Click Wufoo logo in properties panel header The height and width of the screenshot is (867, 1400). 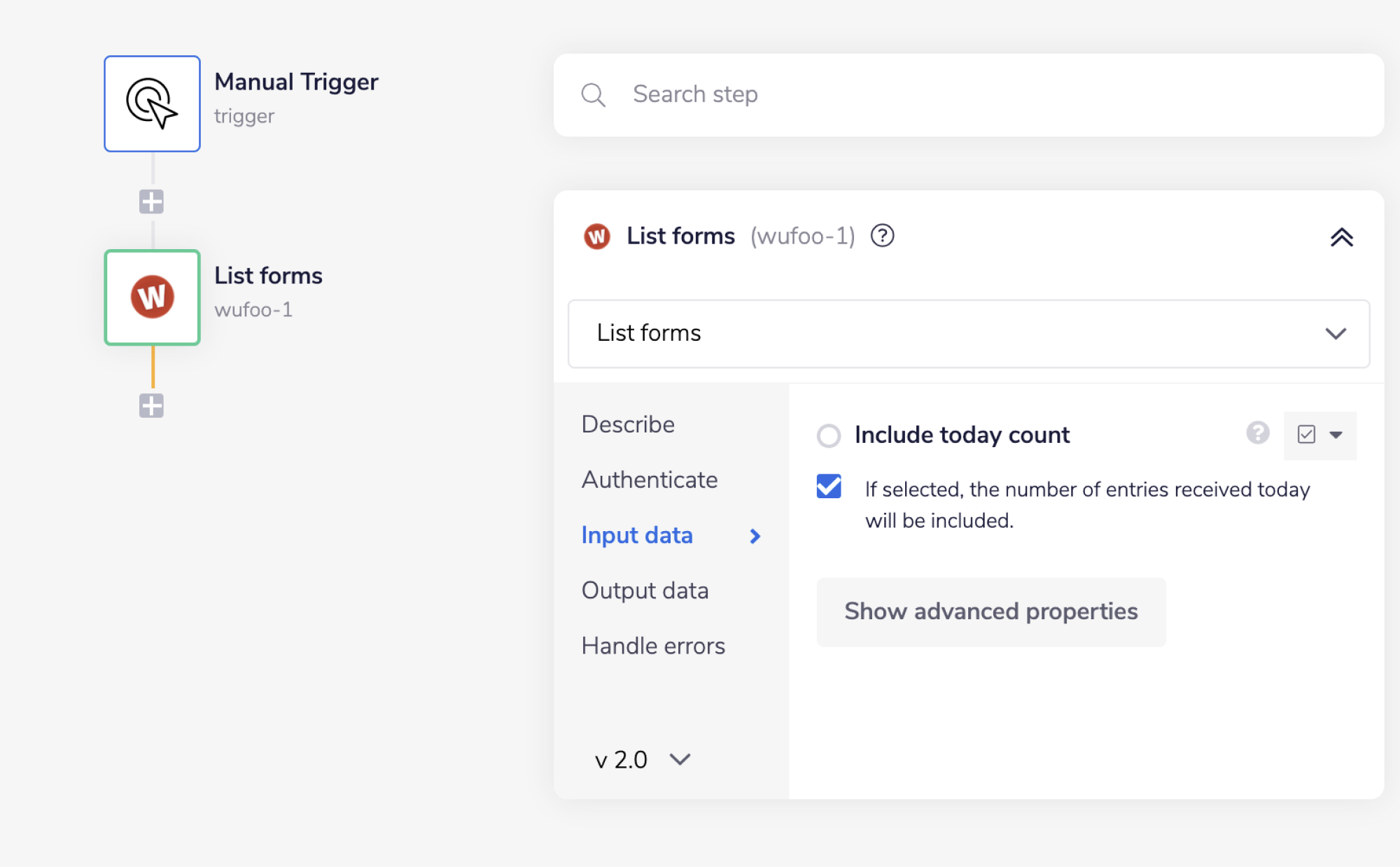point(597,237)
